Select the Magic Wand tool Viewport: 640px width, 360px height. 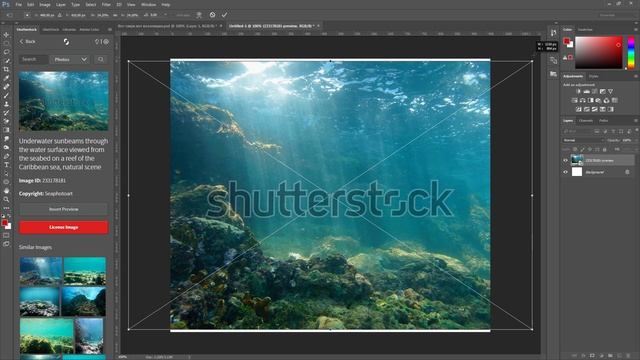click(x=6, y=61)
